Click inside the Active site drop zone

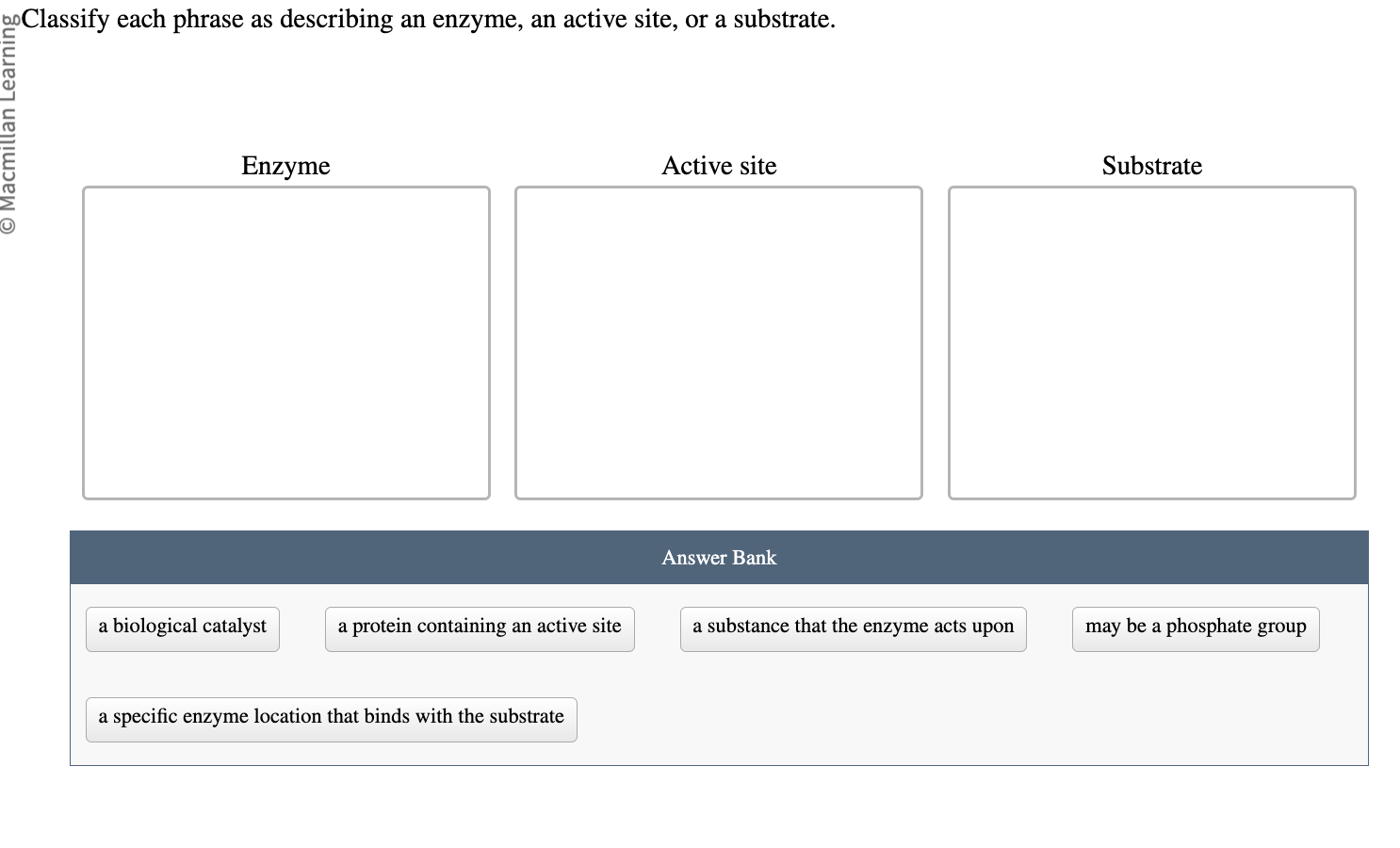[x=719, y=342]
